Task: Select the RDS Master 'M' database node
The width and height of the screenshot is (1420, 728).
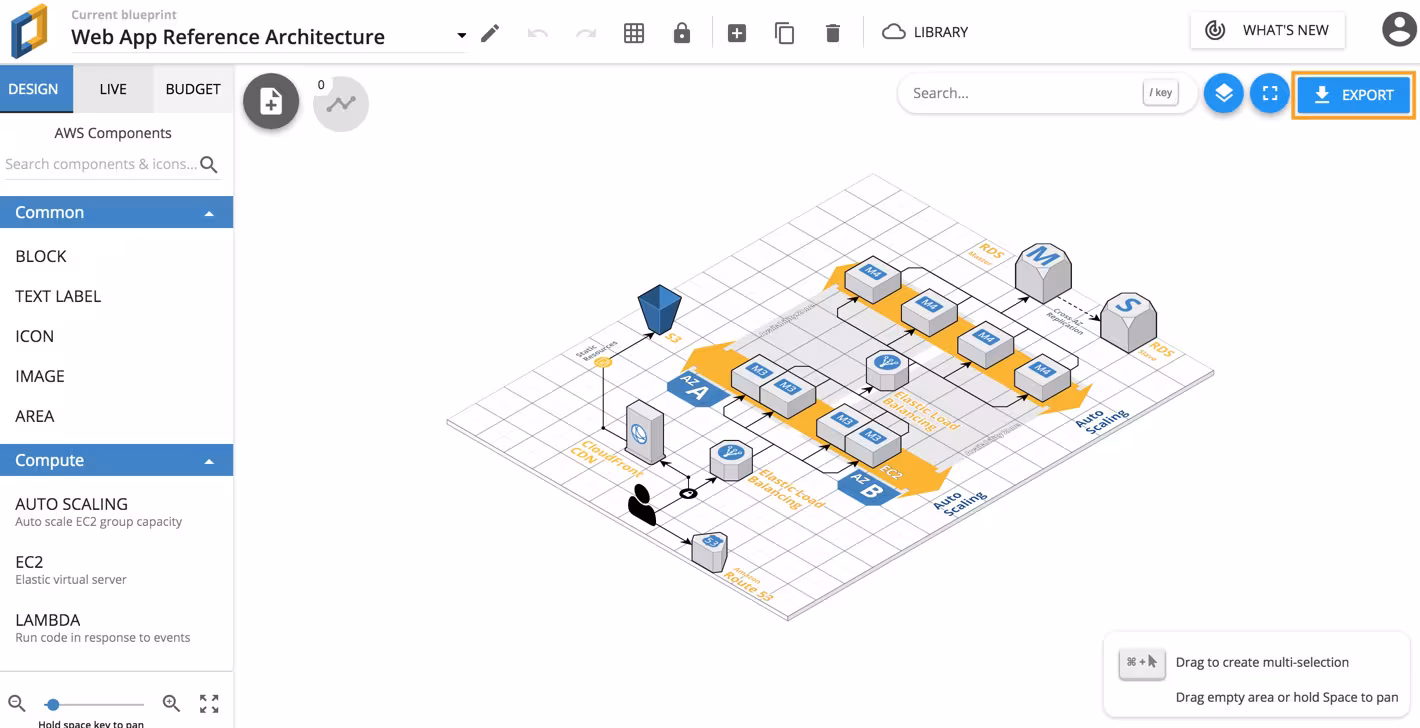Action: tap(1043, 271)
